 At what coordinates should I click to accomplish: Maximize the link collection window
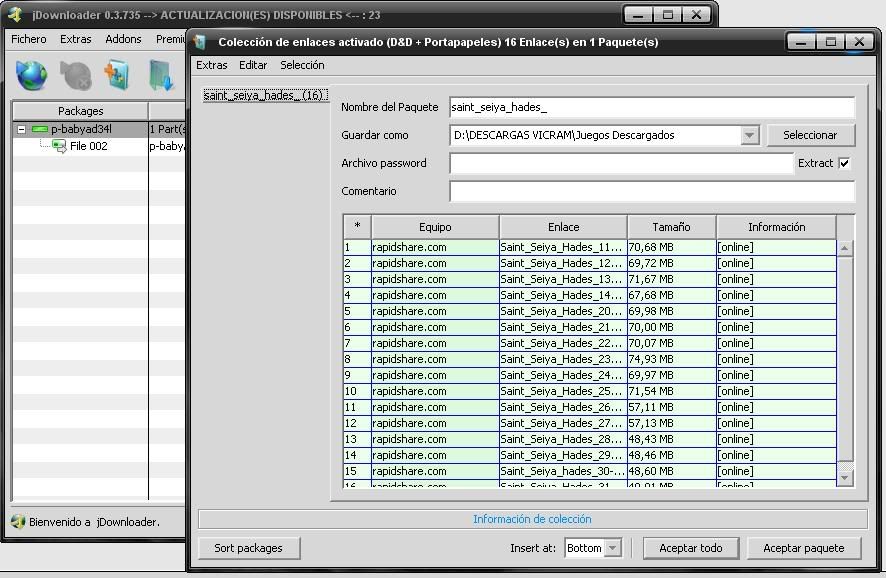click(830, 42)
